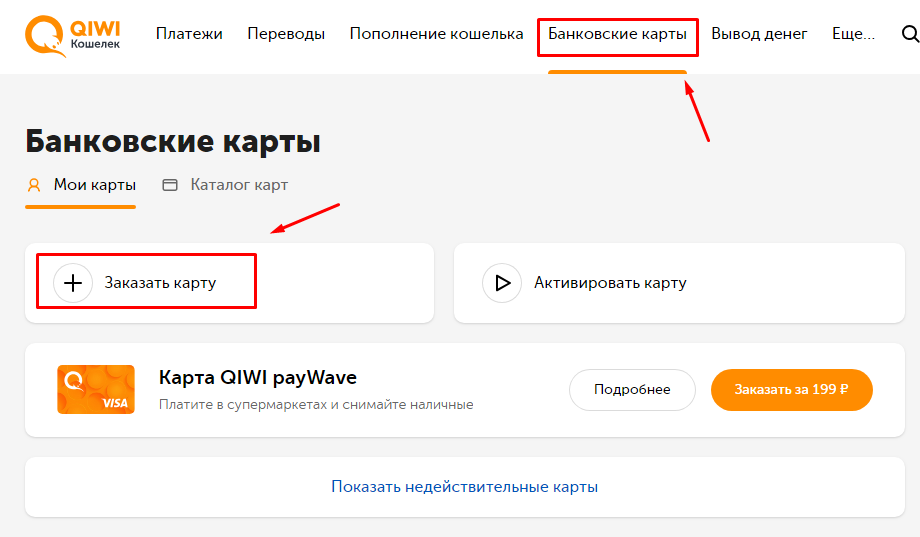Click the card icon beside Каталог карт
Screen dimensions: 920x537
point(170,185)
